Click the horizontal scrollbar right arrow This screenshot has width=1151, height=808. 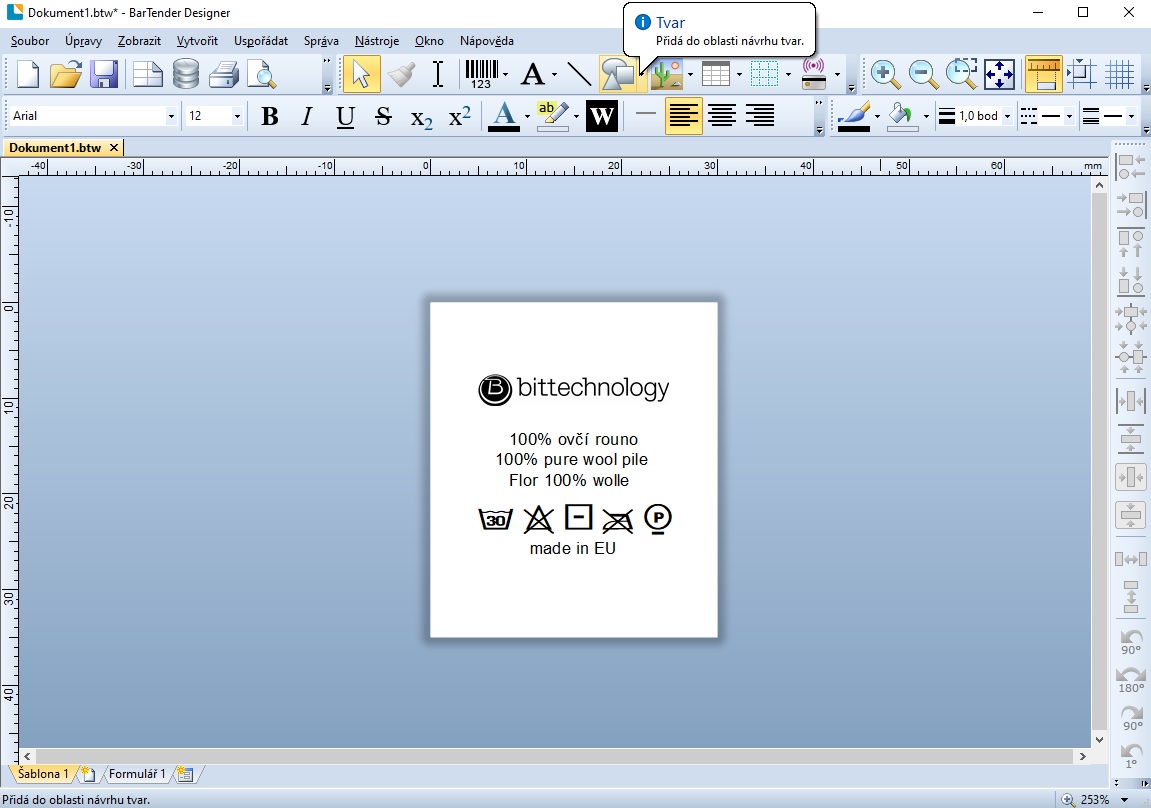click(x=1083, y=756)
